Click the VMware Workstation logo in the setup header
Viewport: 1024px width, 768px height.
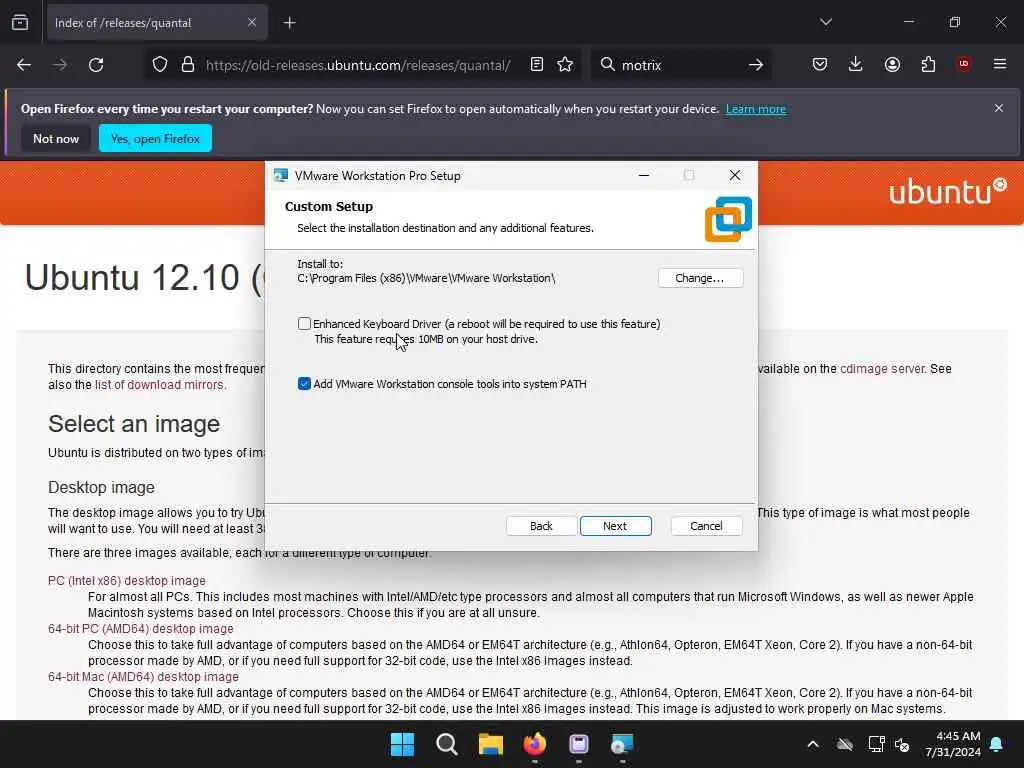click(x=728, y=219)
